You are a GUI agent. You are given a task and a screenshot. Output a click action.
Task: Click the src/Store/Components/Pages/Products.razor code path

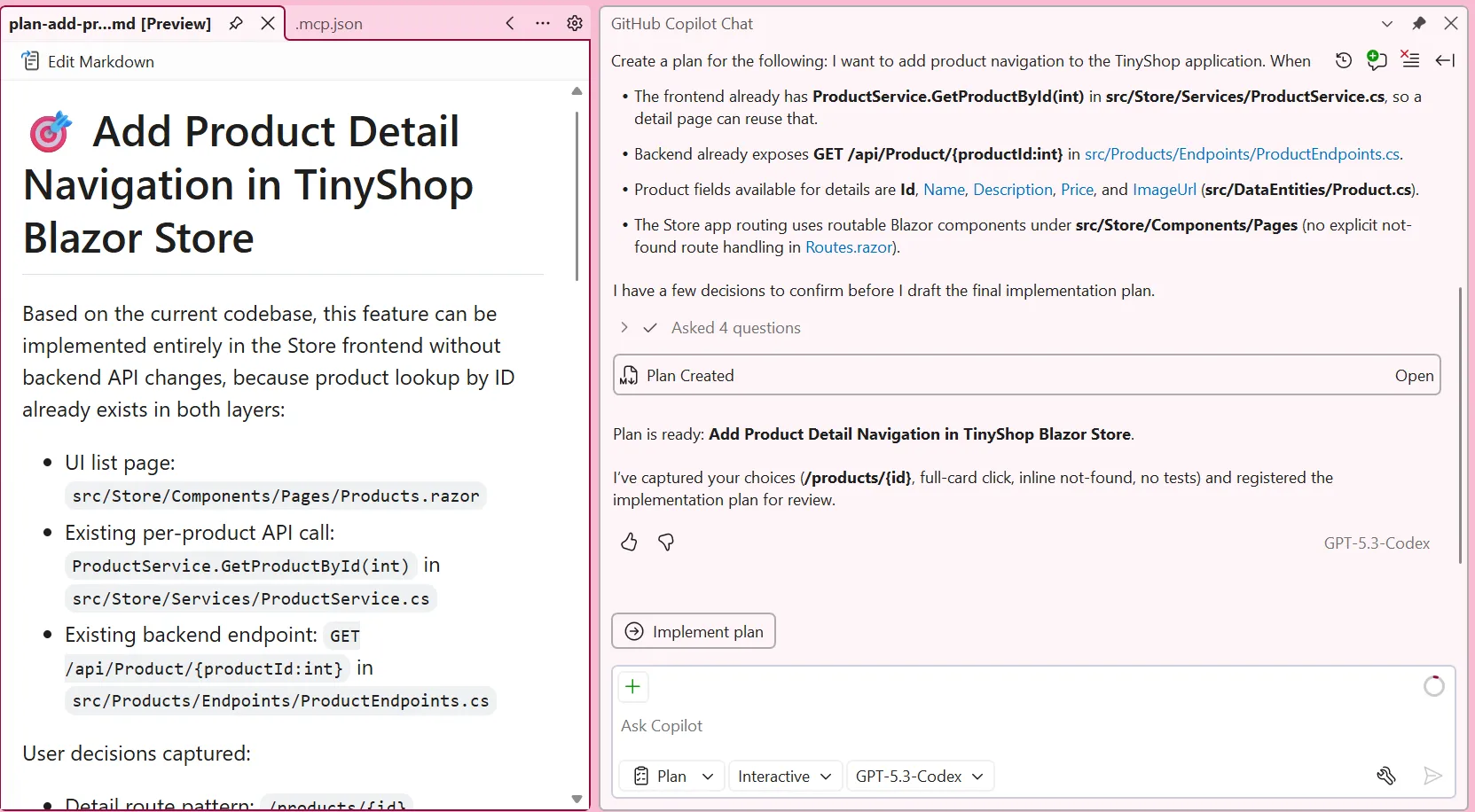tap(276, 496)
